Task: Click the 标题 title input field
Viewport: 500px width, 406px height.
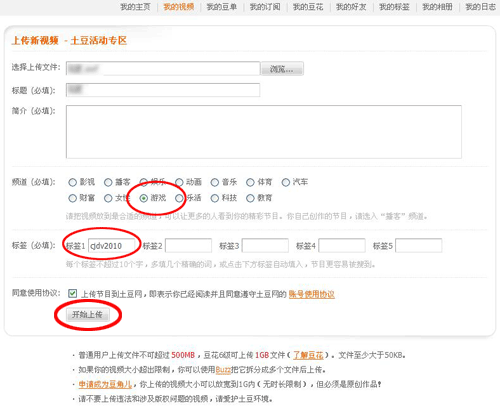Action: tap(163, 90)
